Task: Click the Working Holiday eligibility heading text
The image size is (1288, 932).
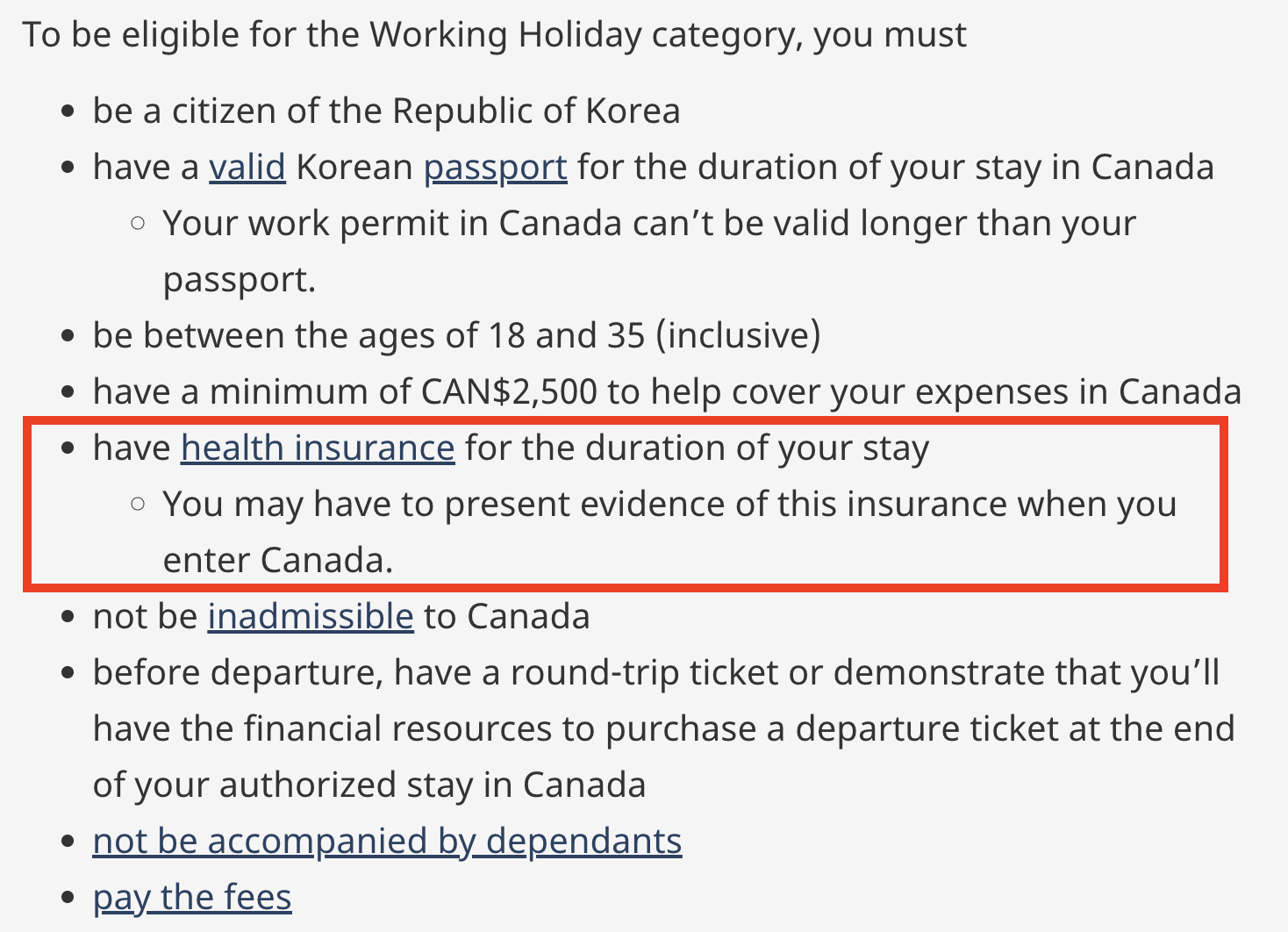Action: 495,35
